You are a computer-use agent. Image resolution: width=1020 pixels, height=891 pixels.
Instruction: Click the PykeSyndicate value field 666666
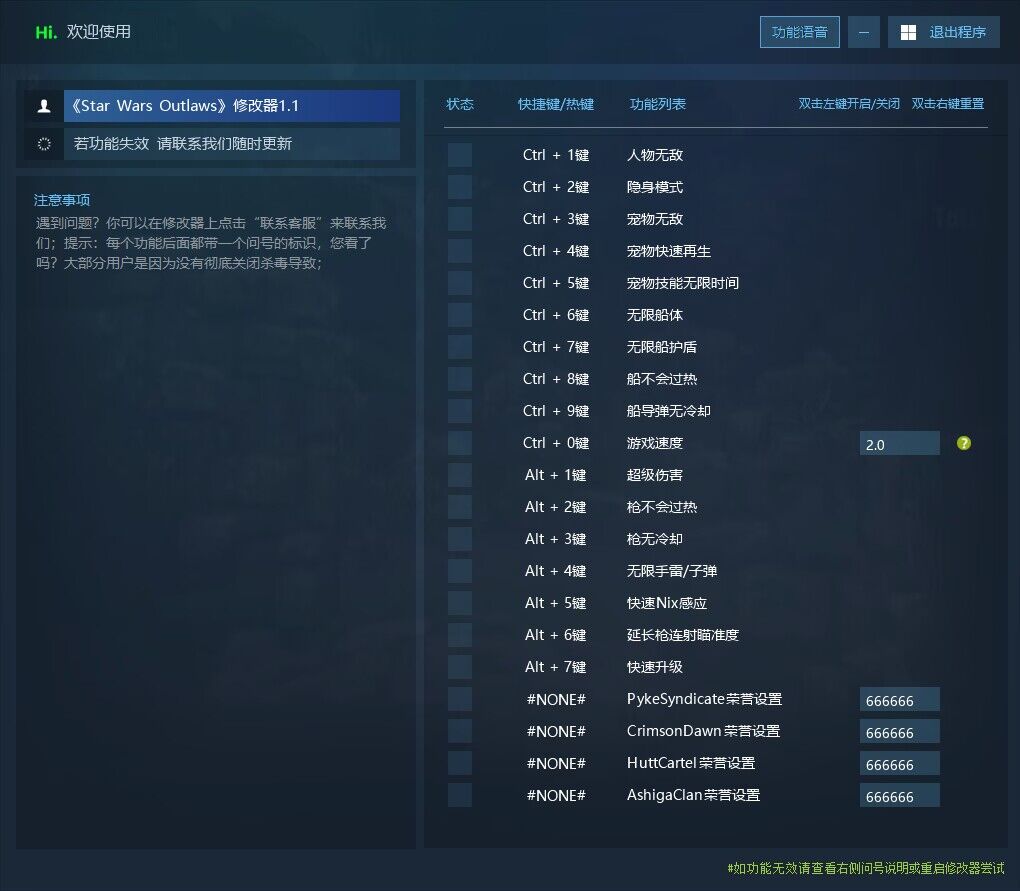(900, 700)
